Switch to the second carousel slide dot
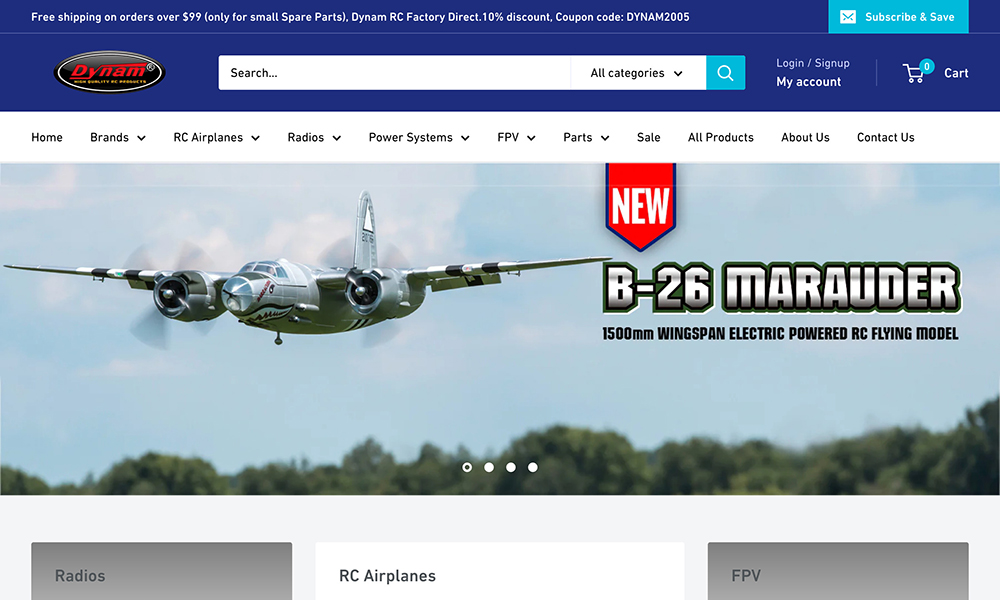This screenshot has height=600, width=1000. point(489,467)
